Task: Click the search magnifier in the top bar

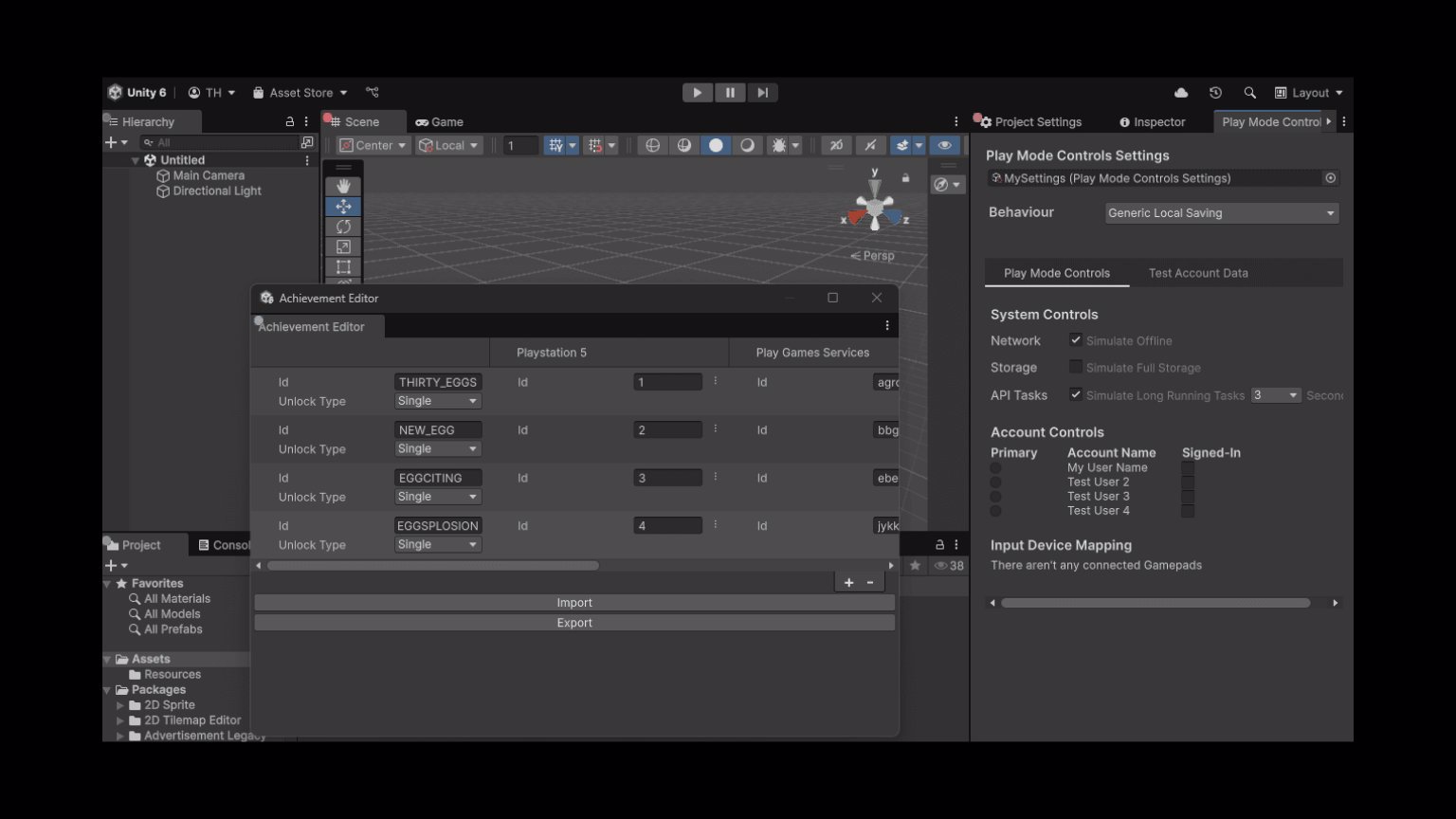Action: 1249,93
